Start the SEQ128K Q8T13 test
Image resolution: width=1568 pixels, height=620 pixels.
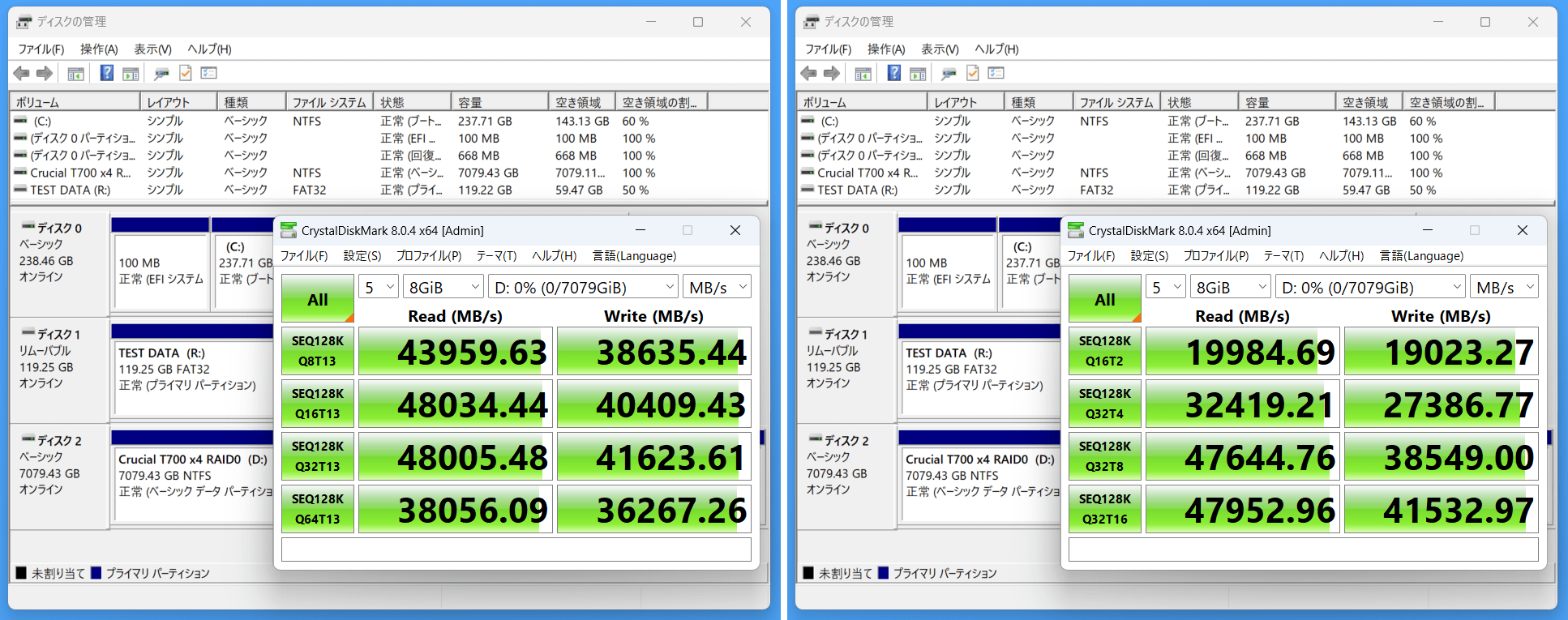[x=318, y=351]
